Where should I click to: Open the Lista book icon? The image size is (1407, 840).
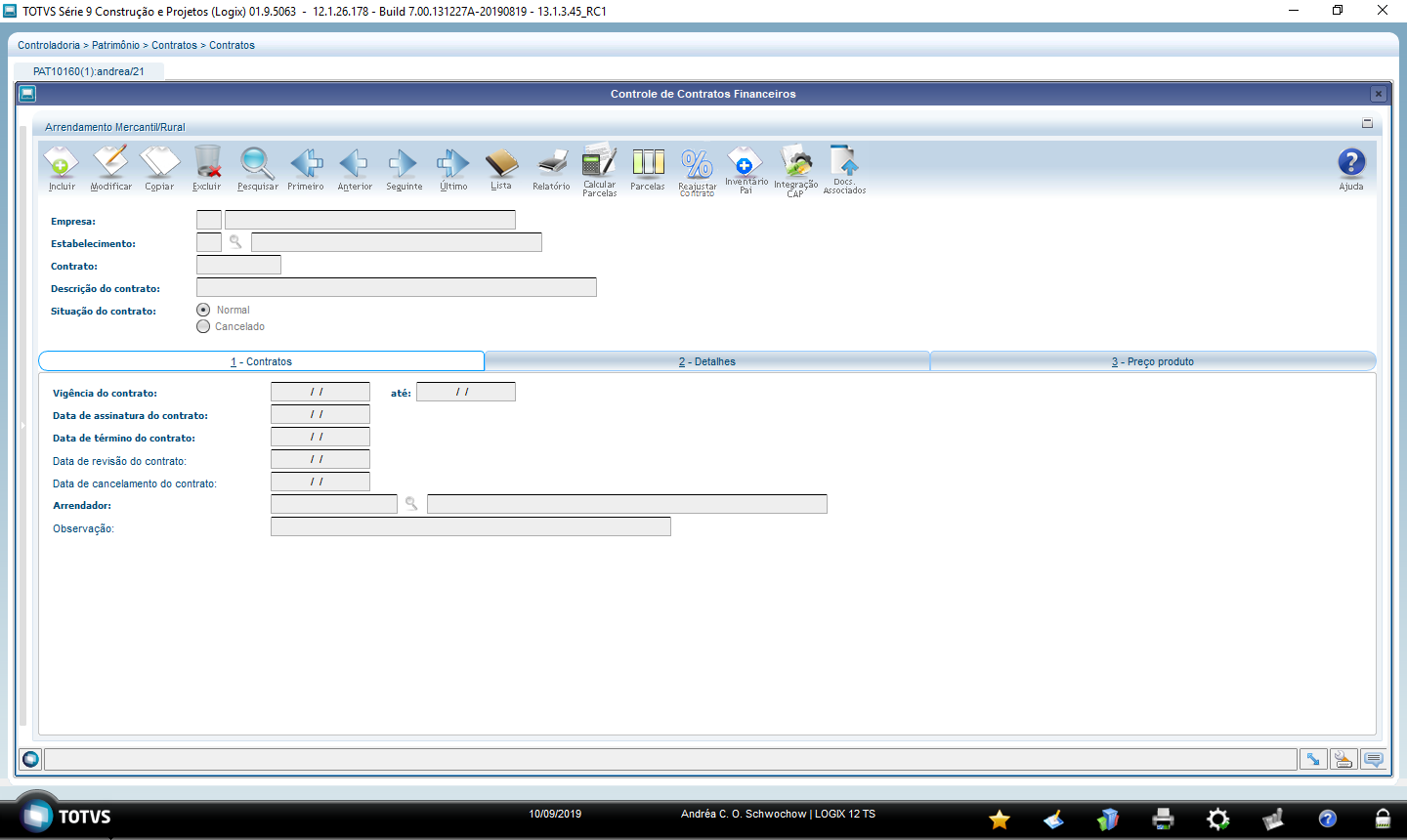(x=501, y=168)
